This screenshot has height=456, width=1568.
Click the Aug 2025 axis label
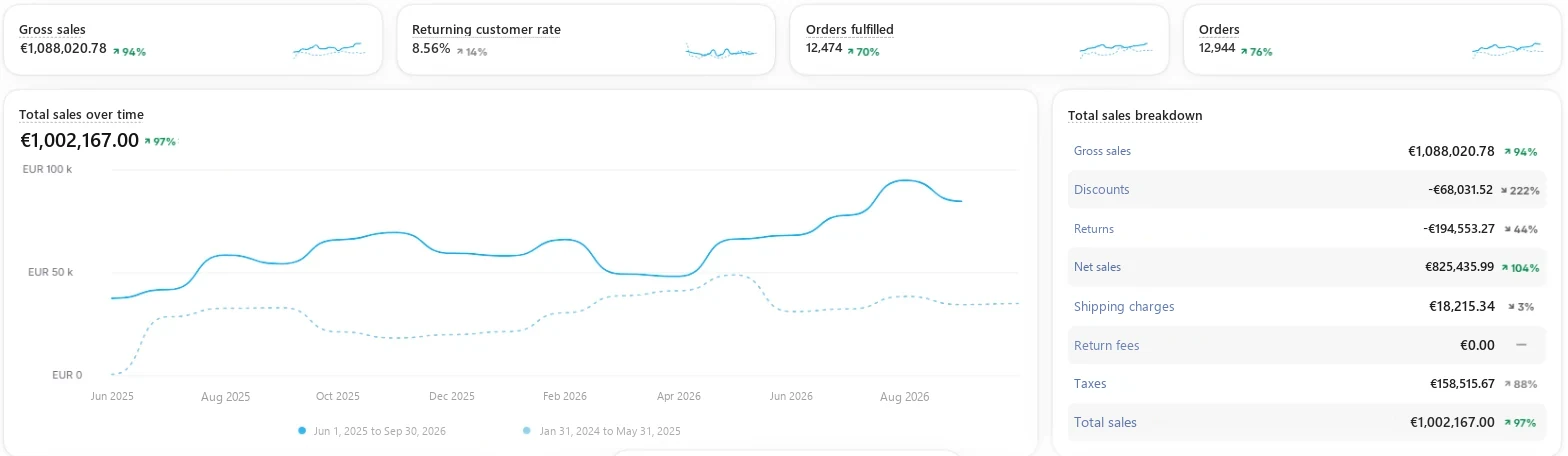point(225,397)
